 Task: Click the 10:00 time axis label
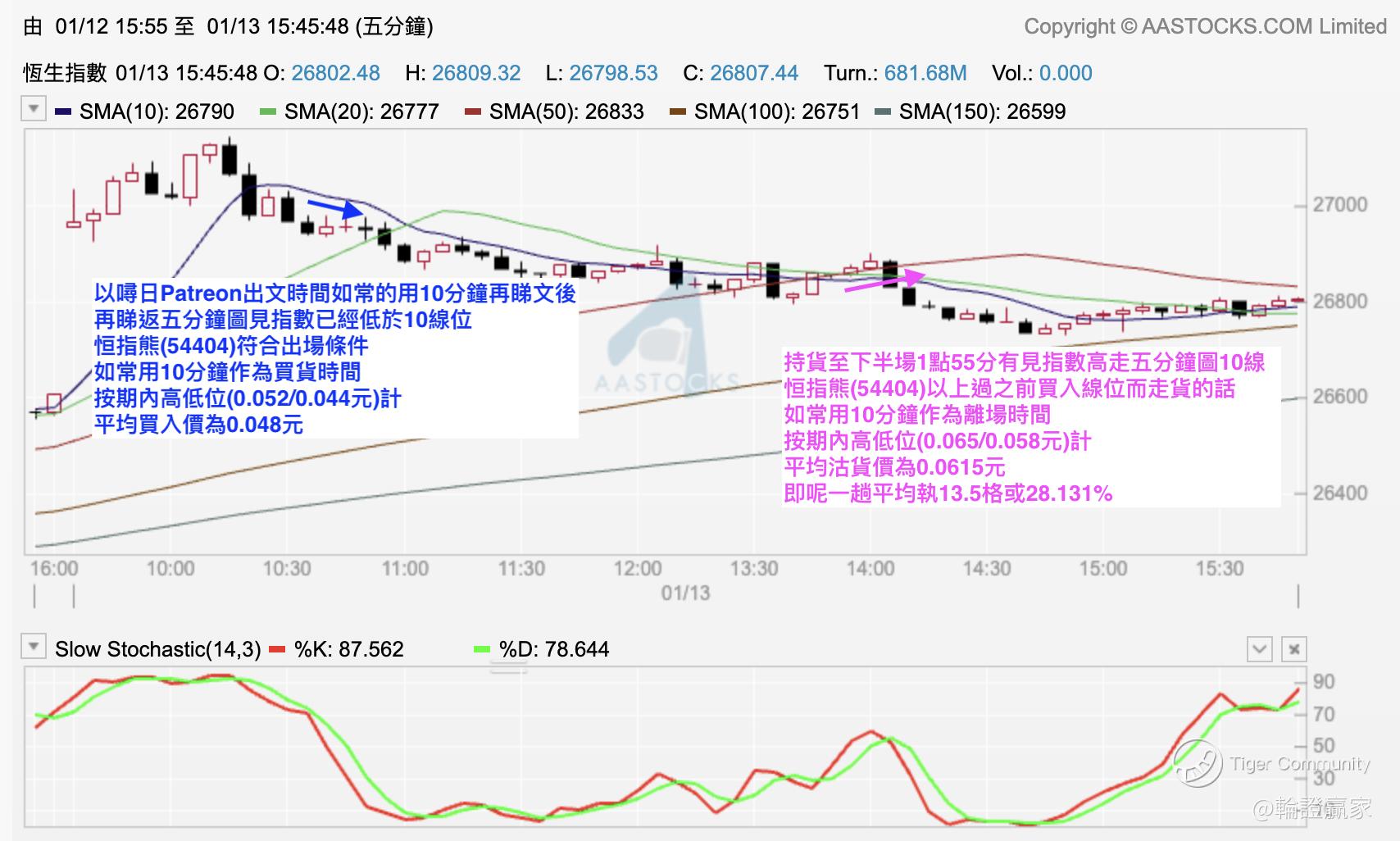[170, 568]
